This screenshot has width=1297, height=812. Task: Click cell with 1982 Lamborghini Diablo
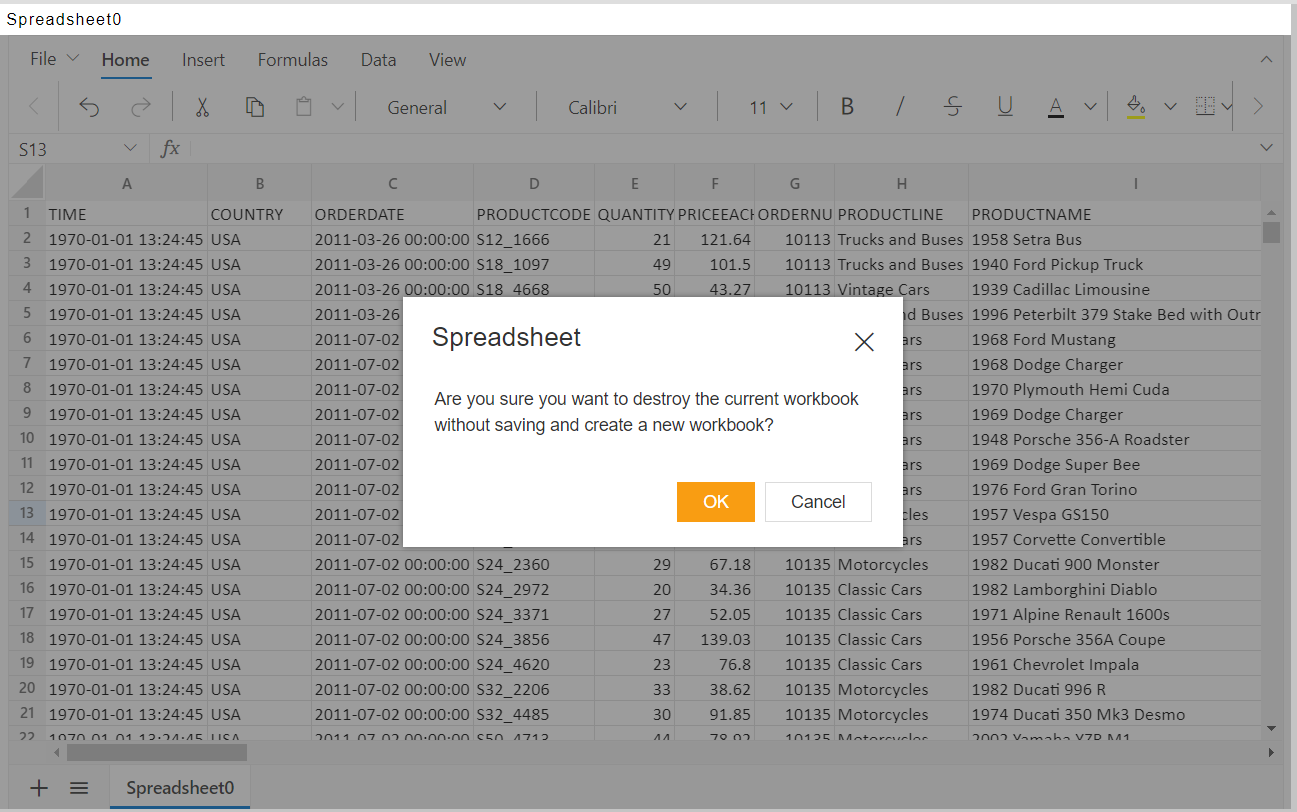tap(1115, 589)
